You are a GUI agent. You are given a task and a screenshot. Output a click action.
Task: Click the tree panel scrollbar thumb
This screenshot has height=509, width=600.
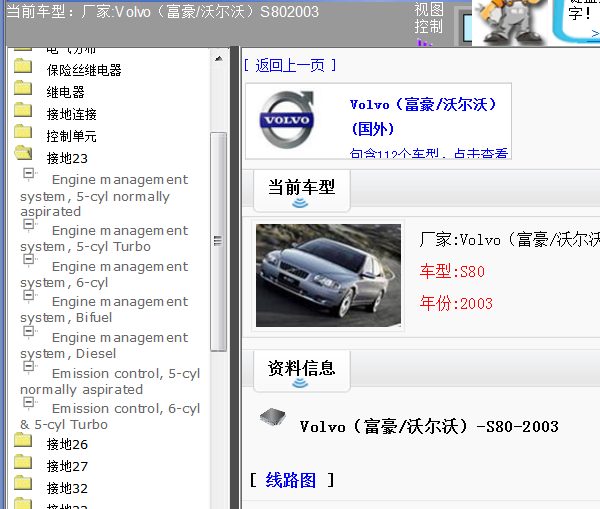(218, 241)
